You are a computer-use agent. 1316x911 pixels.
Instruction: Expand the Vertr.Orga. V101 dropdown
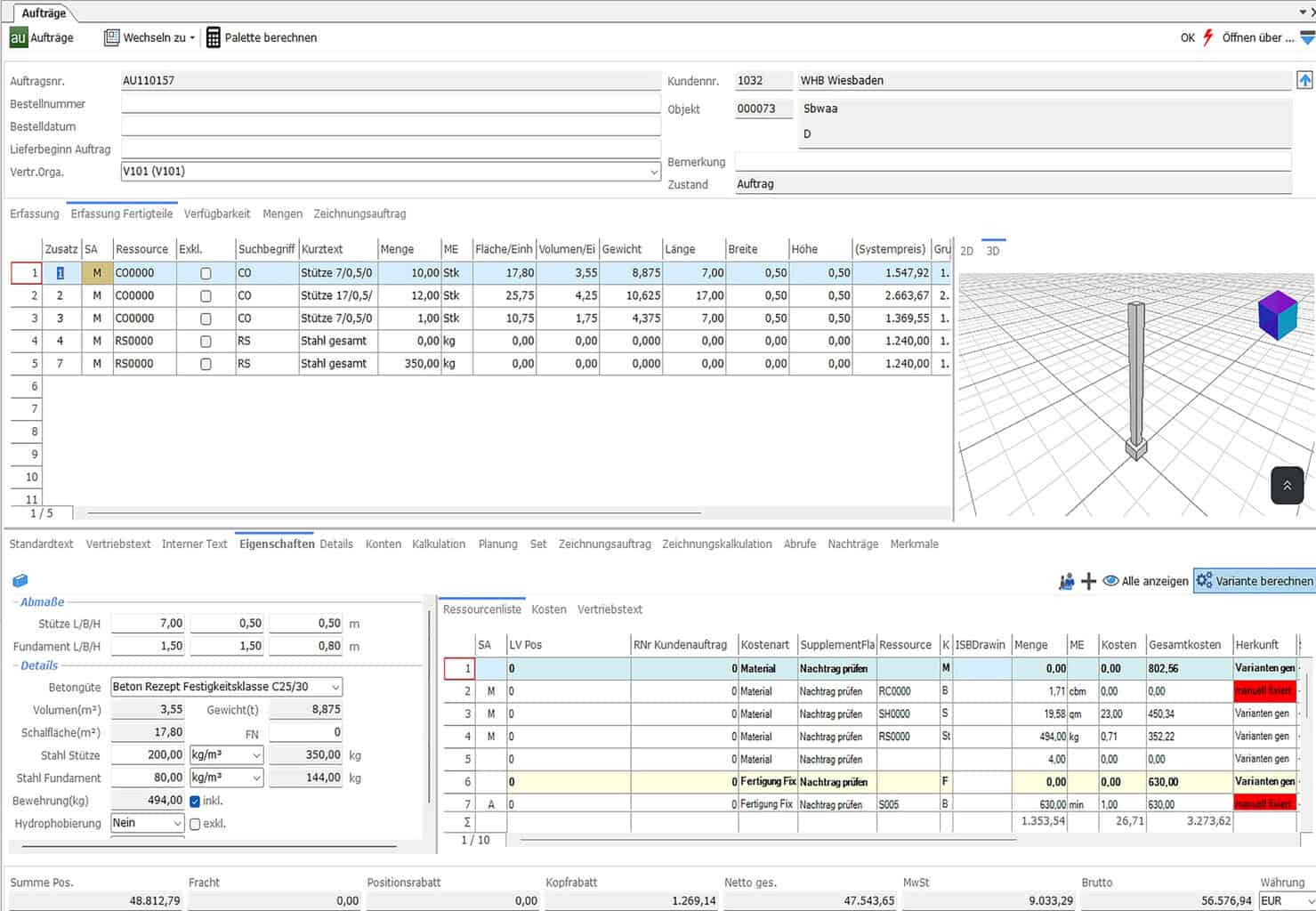(x=654, y=172)
